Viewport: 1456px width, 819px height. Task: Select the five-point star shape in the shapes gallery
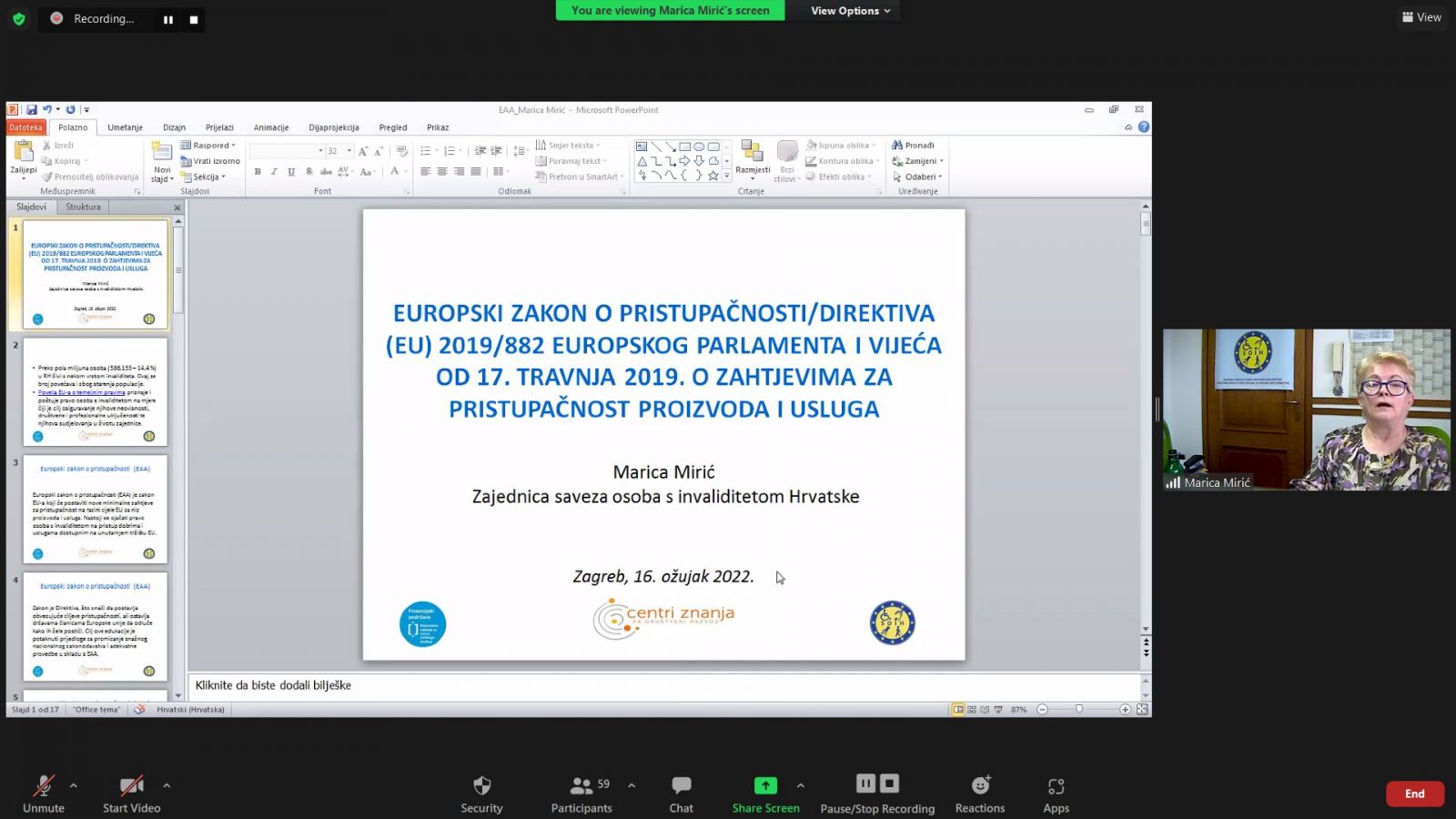pos(713,176)
